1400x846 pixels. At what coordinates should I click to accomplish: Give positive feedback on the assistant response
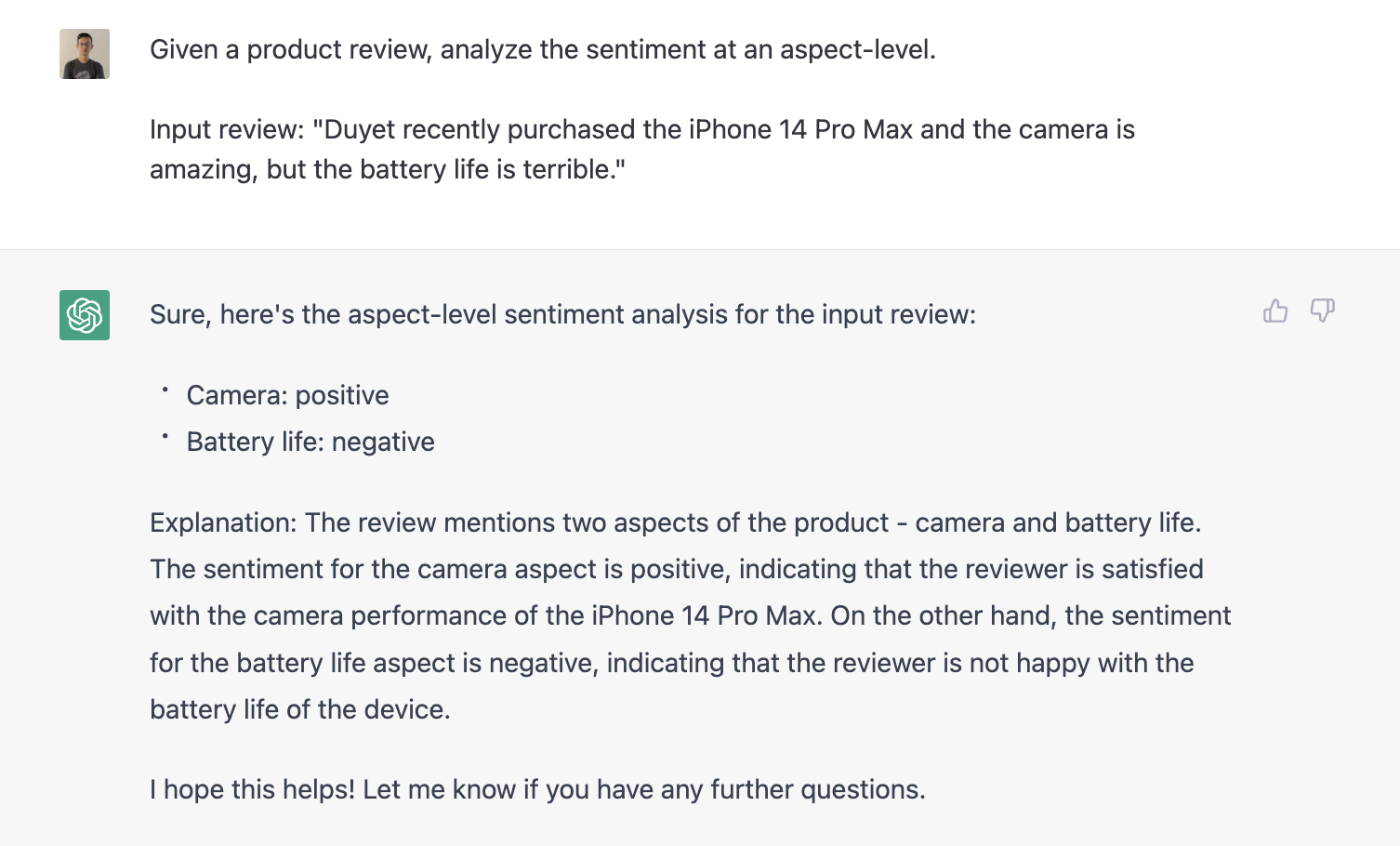(x=1275, y=311)
